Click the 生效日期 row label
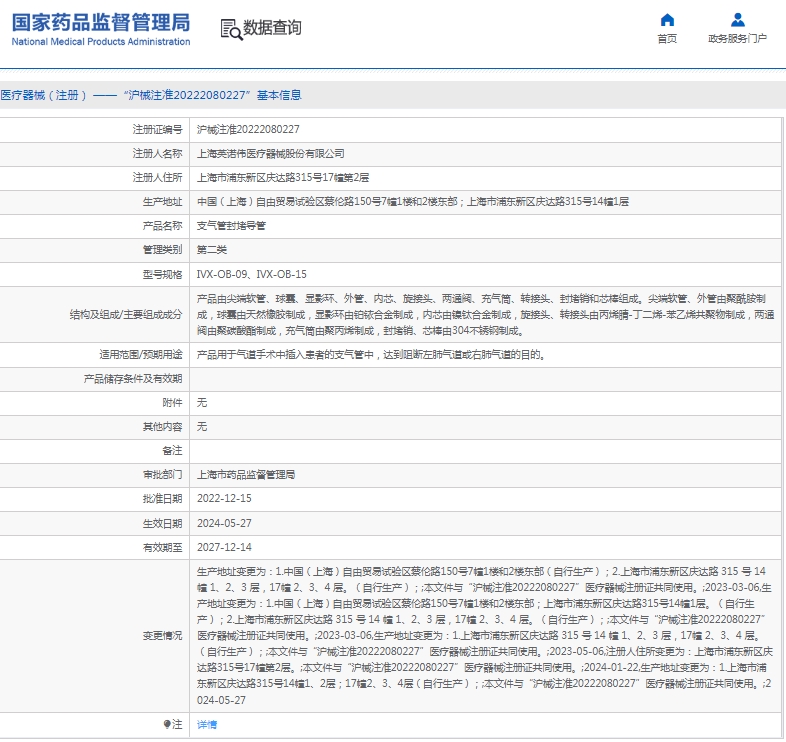The width and height of the screenshot is (786, 742). [162, 523]
